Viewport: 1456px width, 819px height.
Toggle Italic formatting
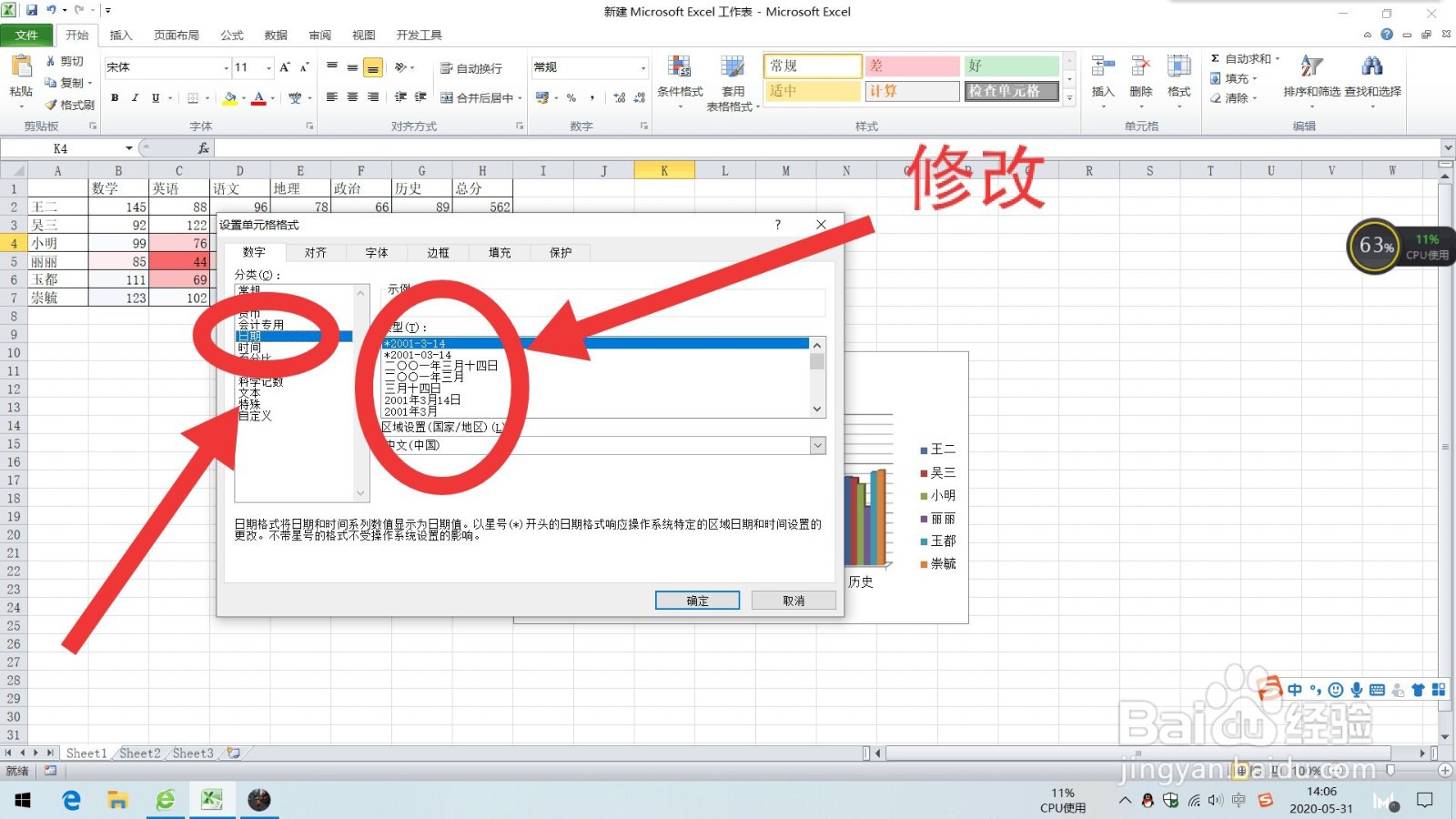pyautogui.click(x=135, y=97)
